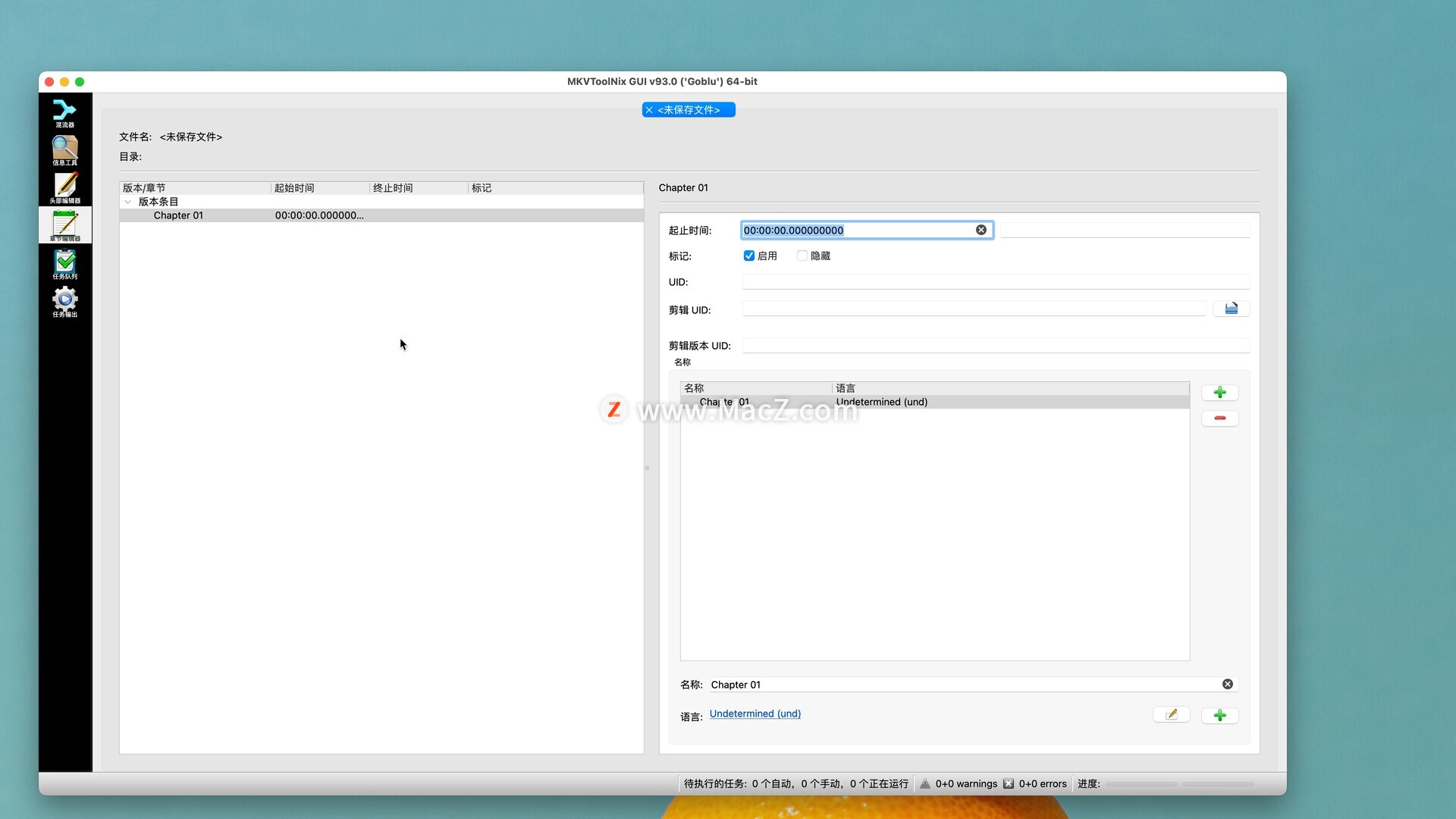The image size is (1456, 819).
Task: Sort by 终止时间 column header
Action: click(419, 188)
